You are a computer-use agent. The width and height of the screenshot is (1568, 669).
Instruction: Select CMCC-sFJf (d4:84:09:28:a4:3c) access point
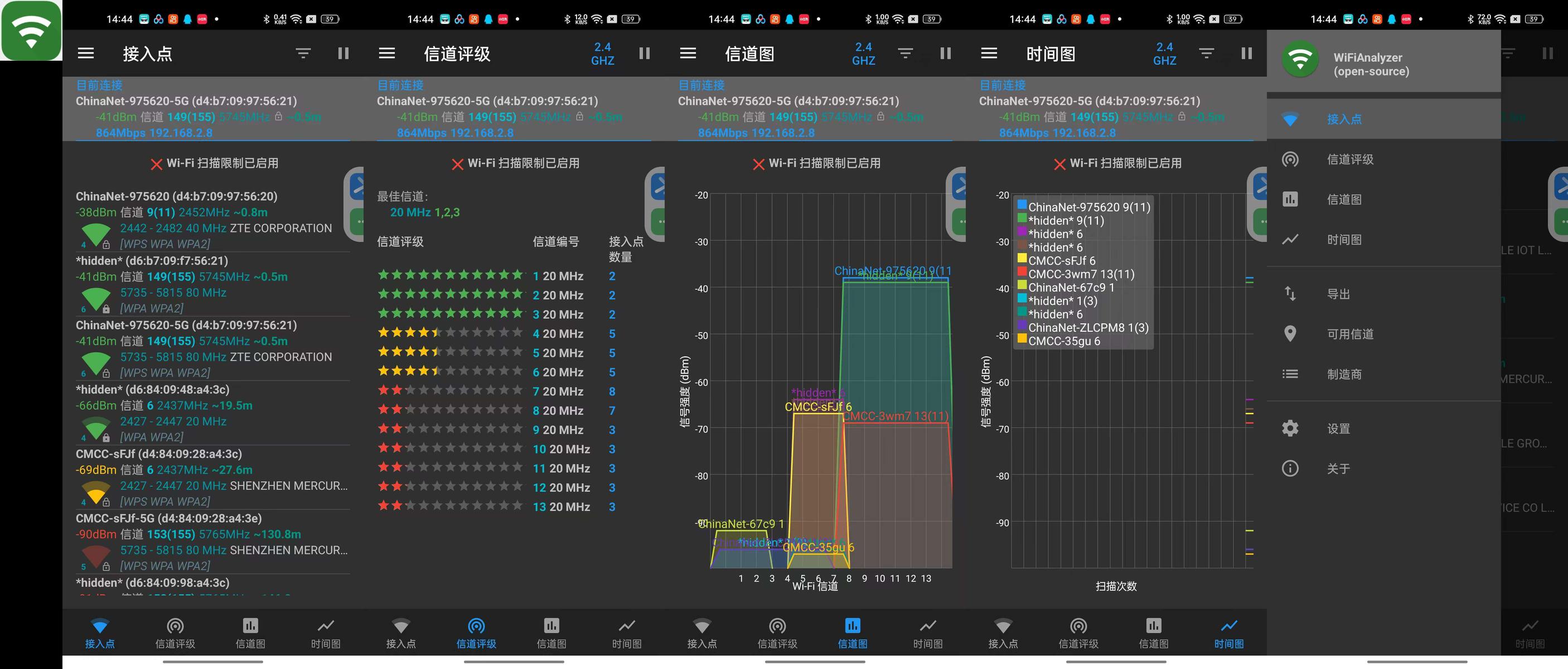click(x=212, y=477)
